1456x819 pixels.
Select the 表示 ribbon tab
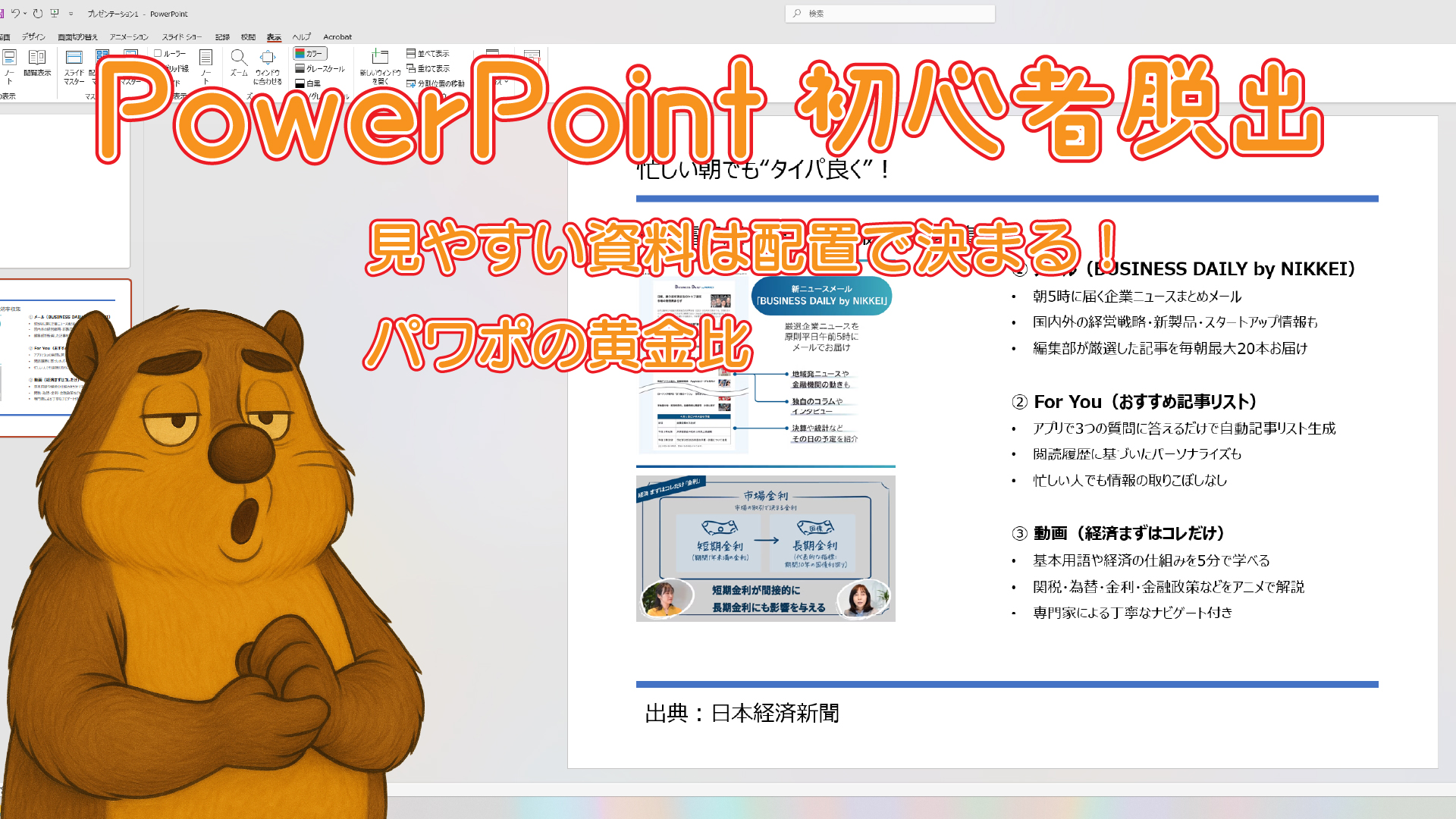coord(274,36)
